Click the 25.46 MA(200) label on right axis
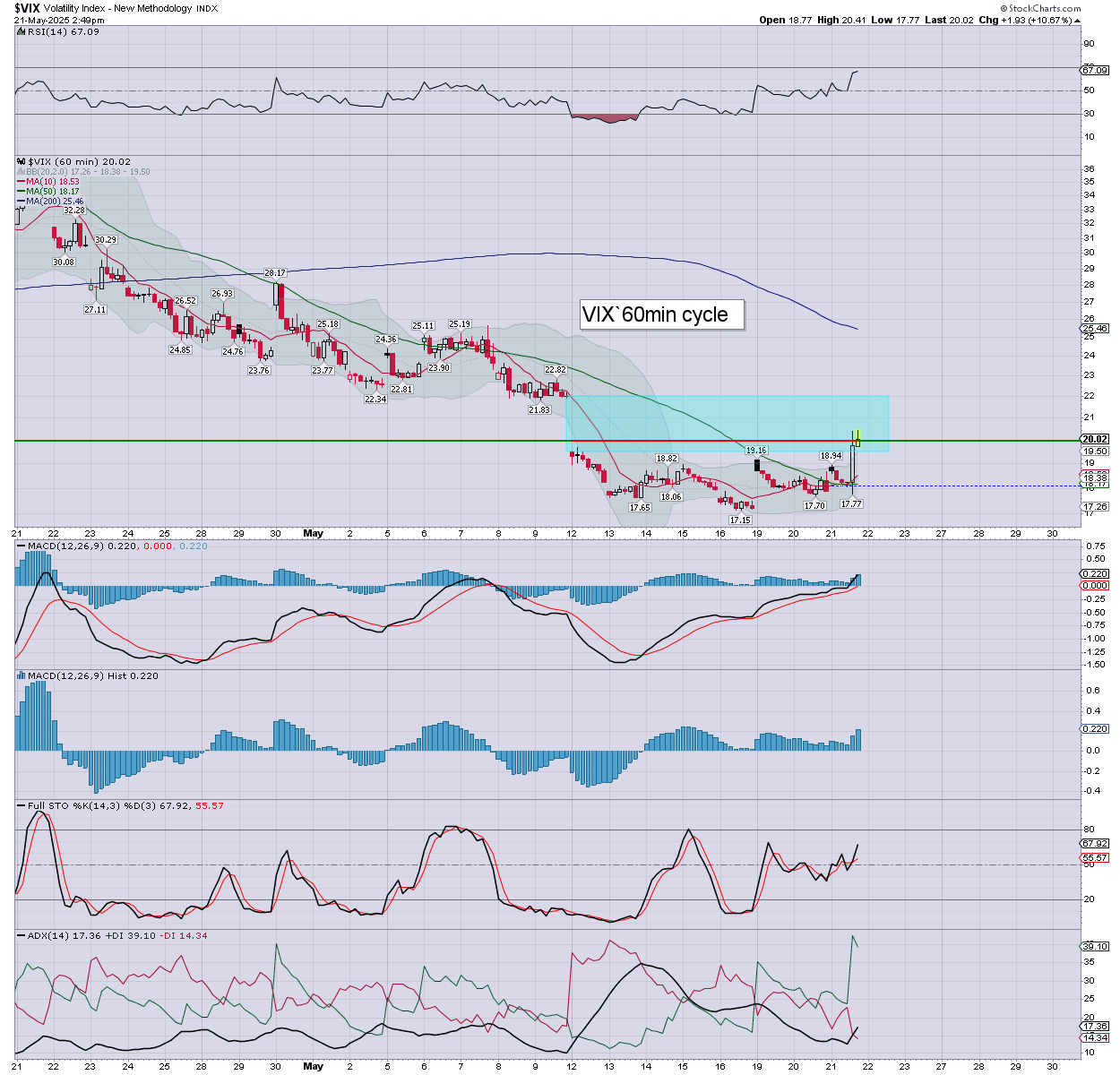The width and height of the screenshot is (1120, 1075). pos(1095,329)
